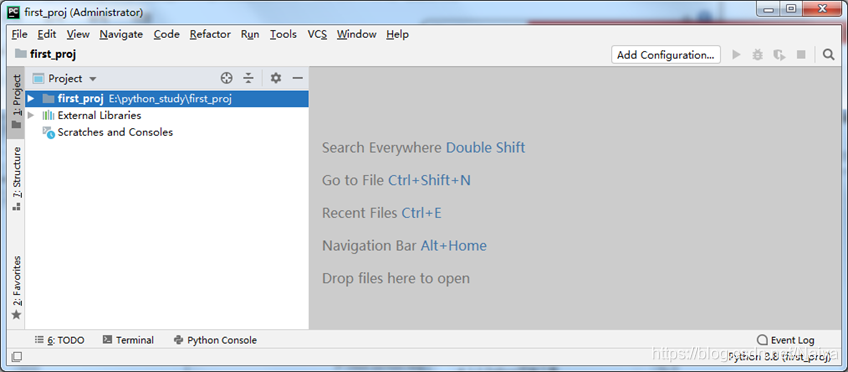
Task: Click 'Drop files here to open' text
Action: 396,278
